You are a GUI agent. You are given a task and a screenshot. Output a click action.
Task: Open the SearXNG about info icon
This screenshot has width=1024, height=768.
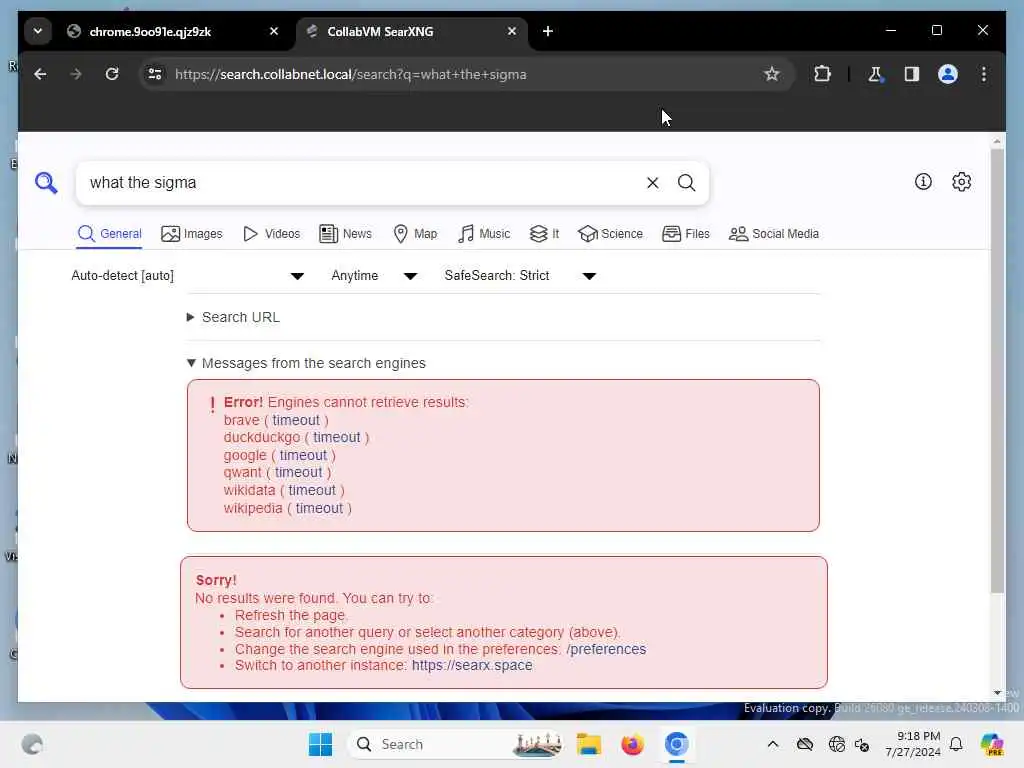[x=923, y=182]
